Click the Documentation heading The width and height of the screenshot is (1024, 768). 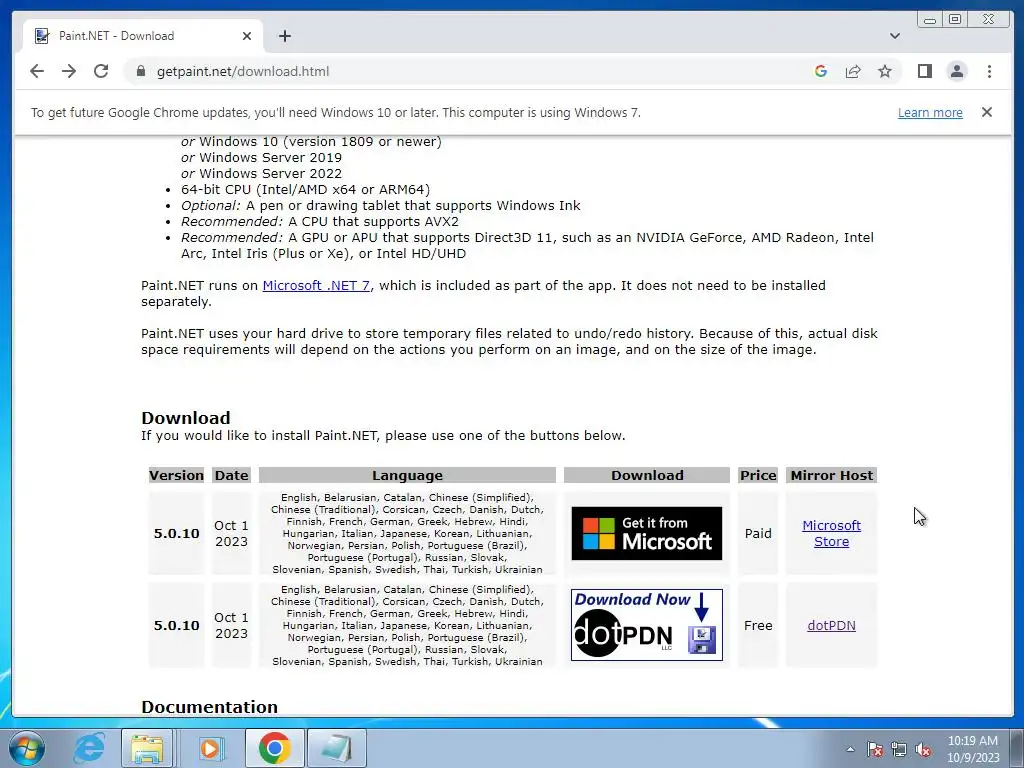coord(210,707)
